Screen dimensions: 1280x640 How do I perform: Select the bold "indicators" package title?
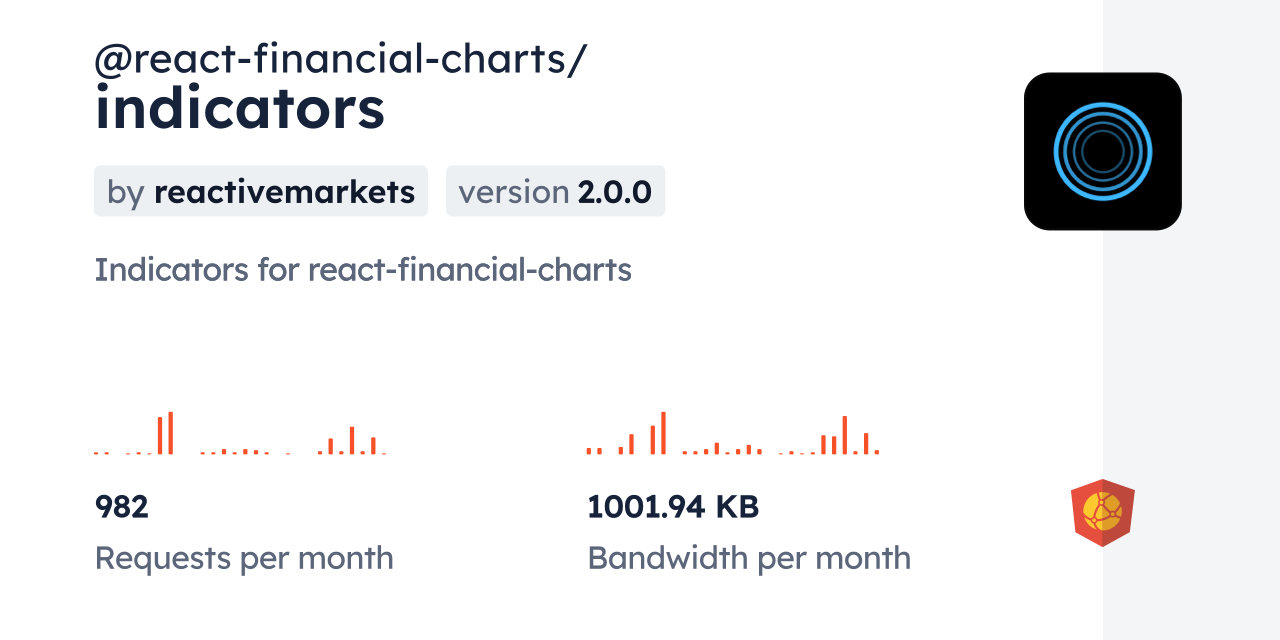pos(240,108)
